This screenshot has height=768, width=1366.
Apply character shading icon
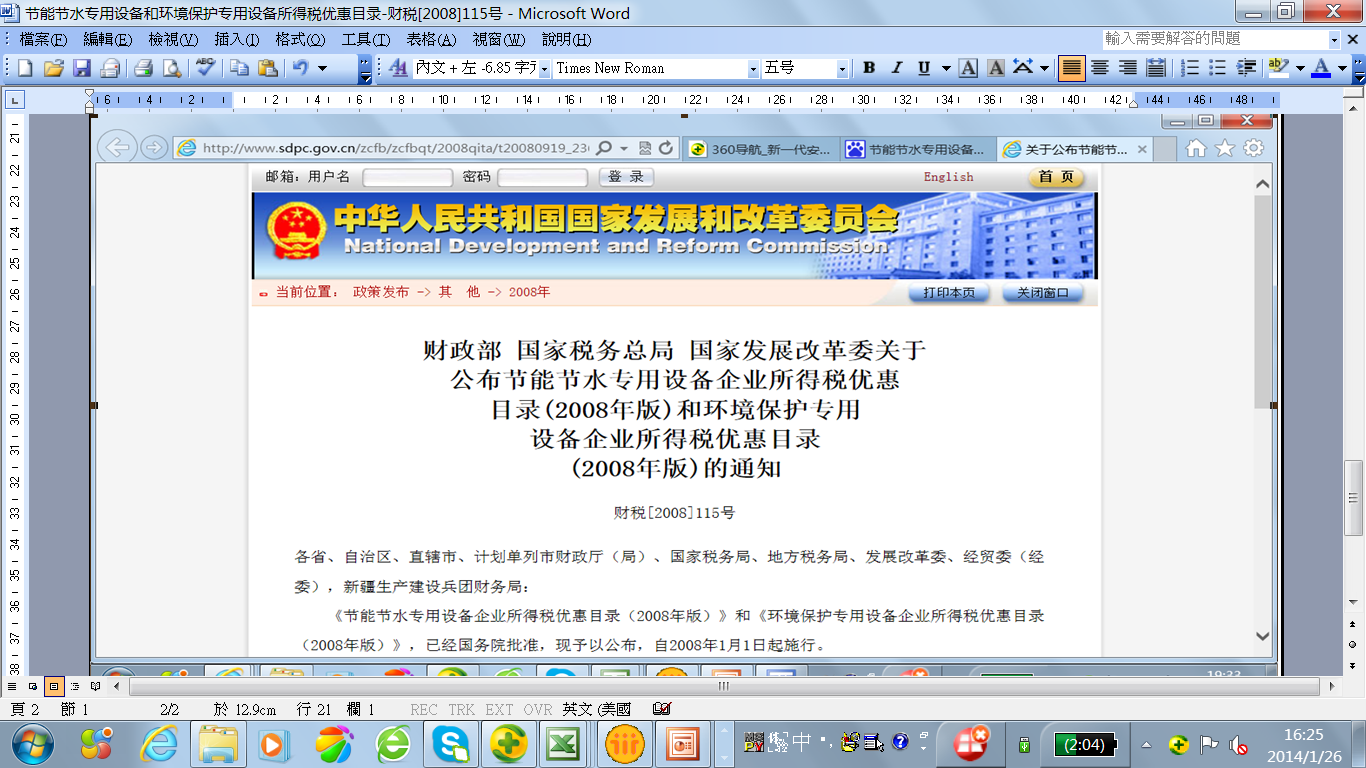pos(996,68)
